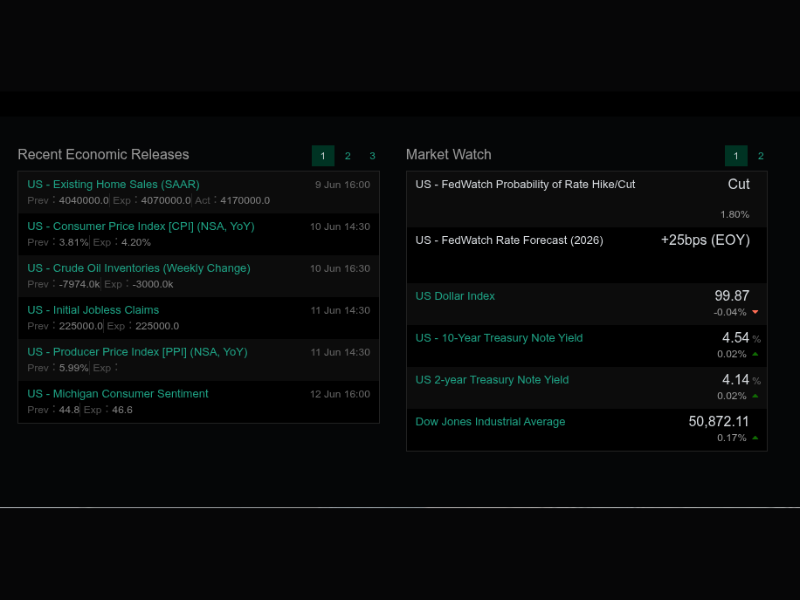Click the 9 Jun 16:00 release time
The height and width of the screenshot is (600, 800).
click(x=342, y=185)
